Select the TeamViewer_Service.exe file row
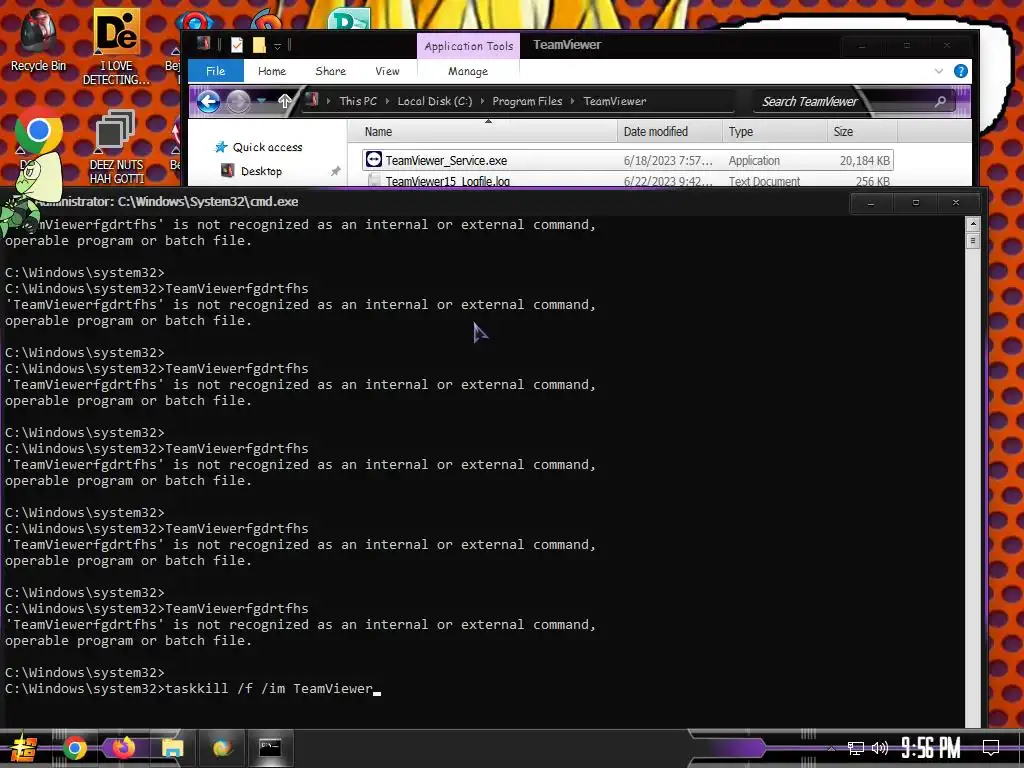The height and width of the screenshot is (768, 1024). pos(628,160)
